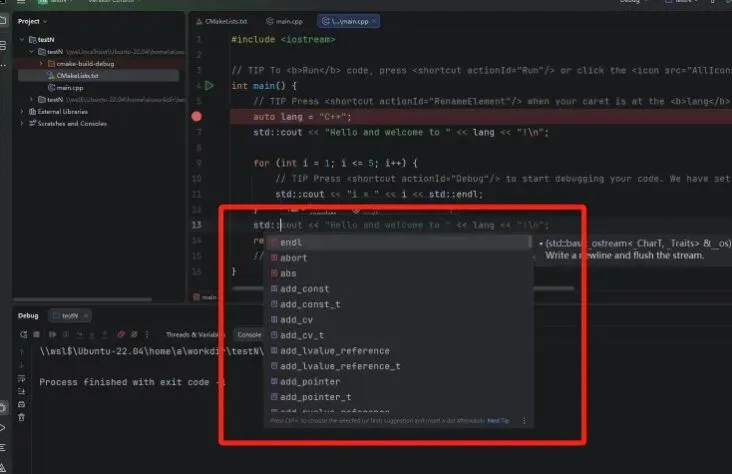The width and height of the screenshot is (732, 474).
Task: Open the Structure tool window icon
Action: [3, 45]
